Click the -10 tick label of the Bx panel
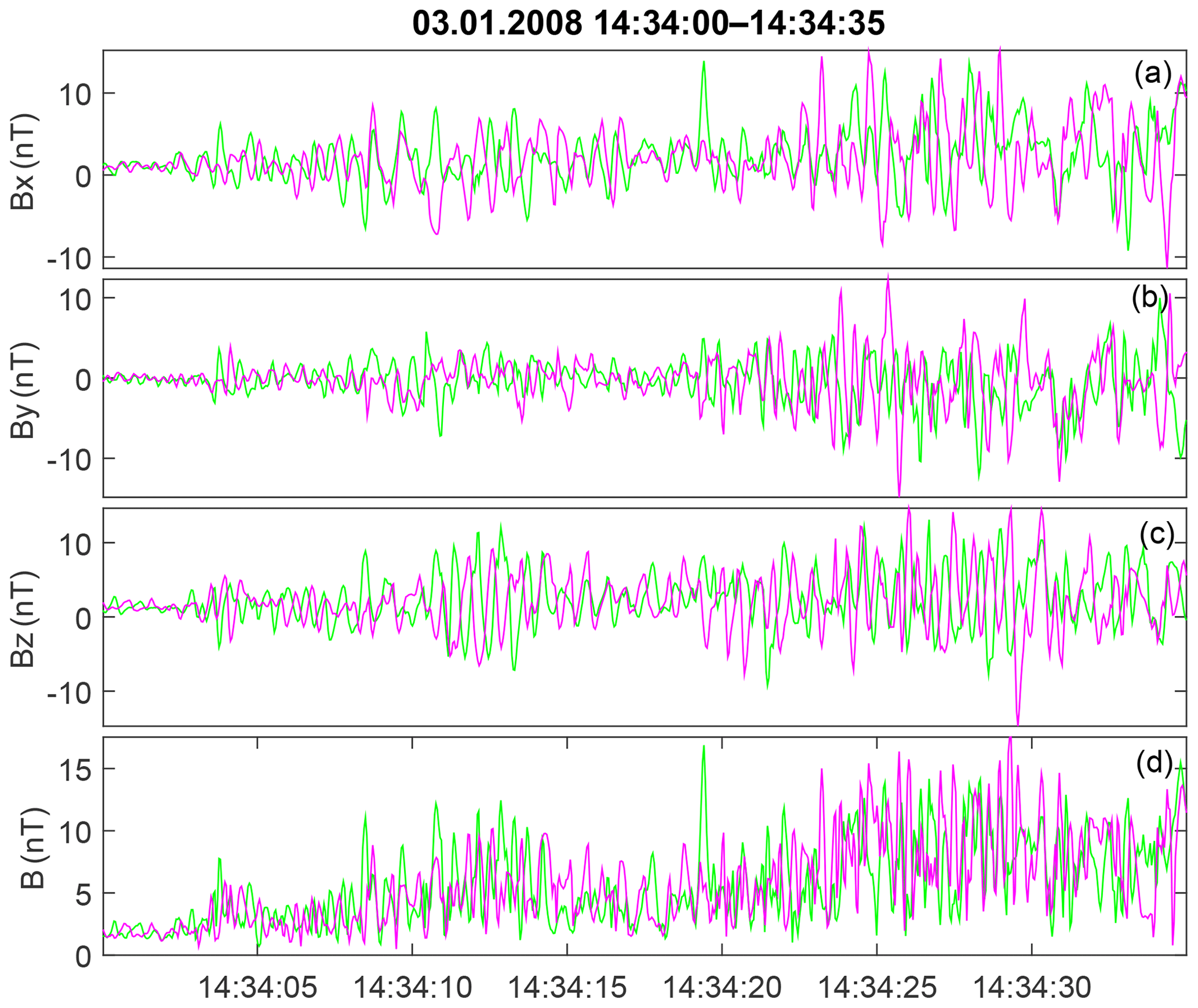Image resolution: width=1198 pixels, height=1008 pixels. 70,259
